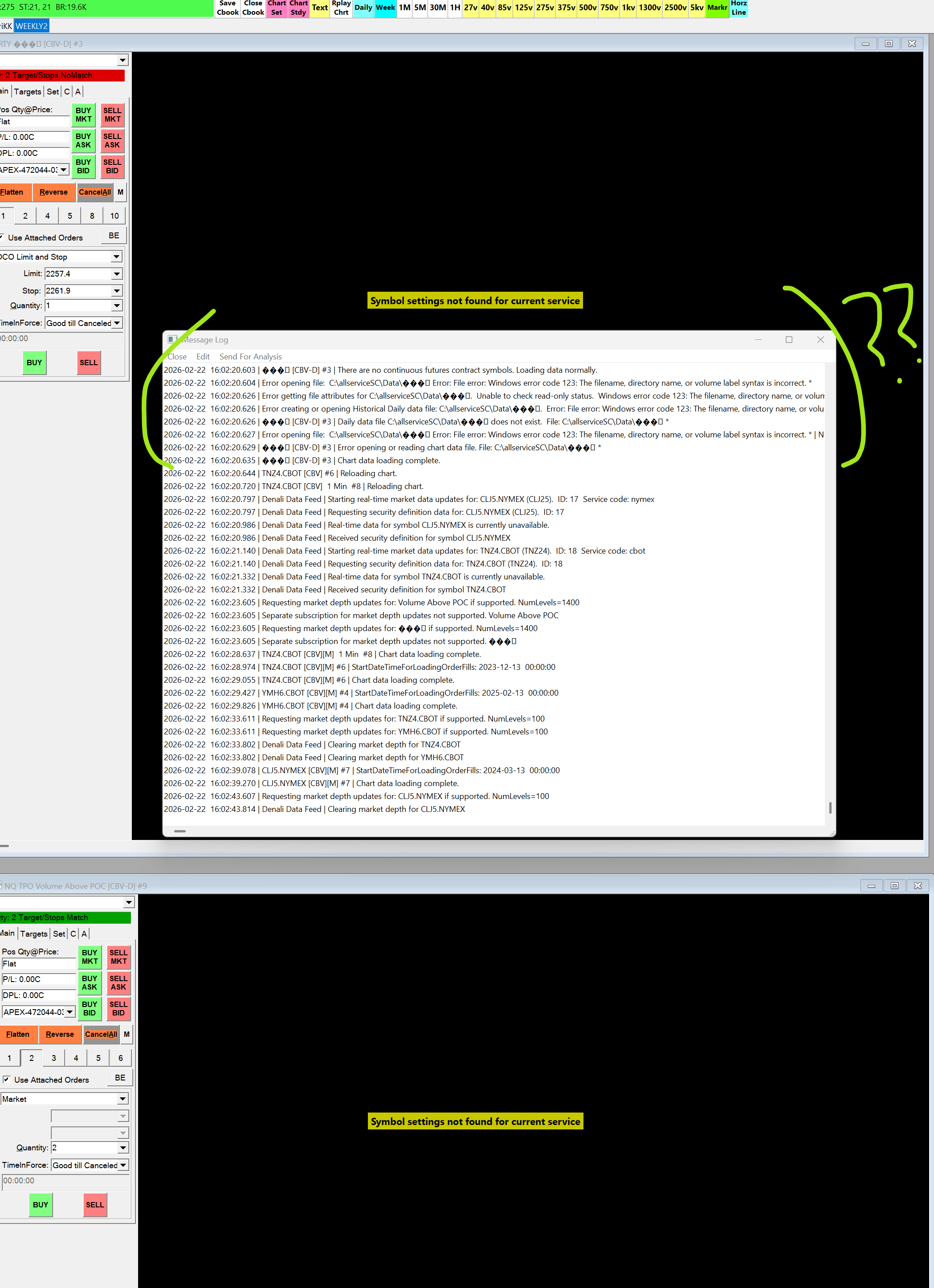Start Rplay Chrt replay button
Screen dimensions: 934x1288
[341, 8]
